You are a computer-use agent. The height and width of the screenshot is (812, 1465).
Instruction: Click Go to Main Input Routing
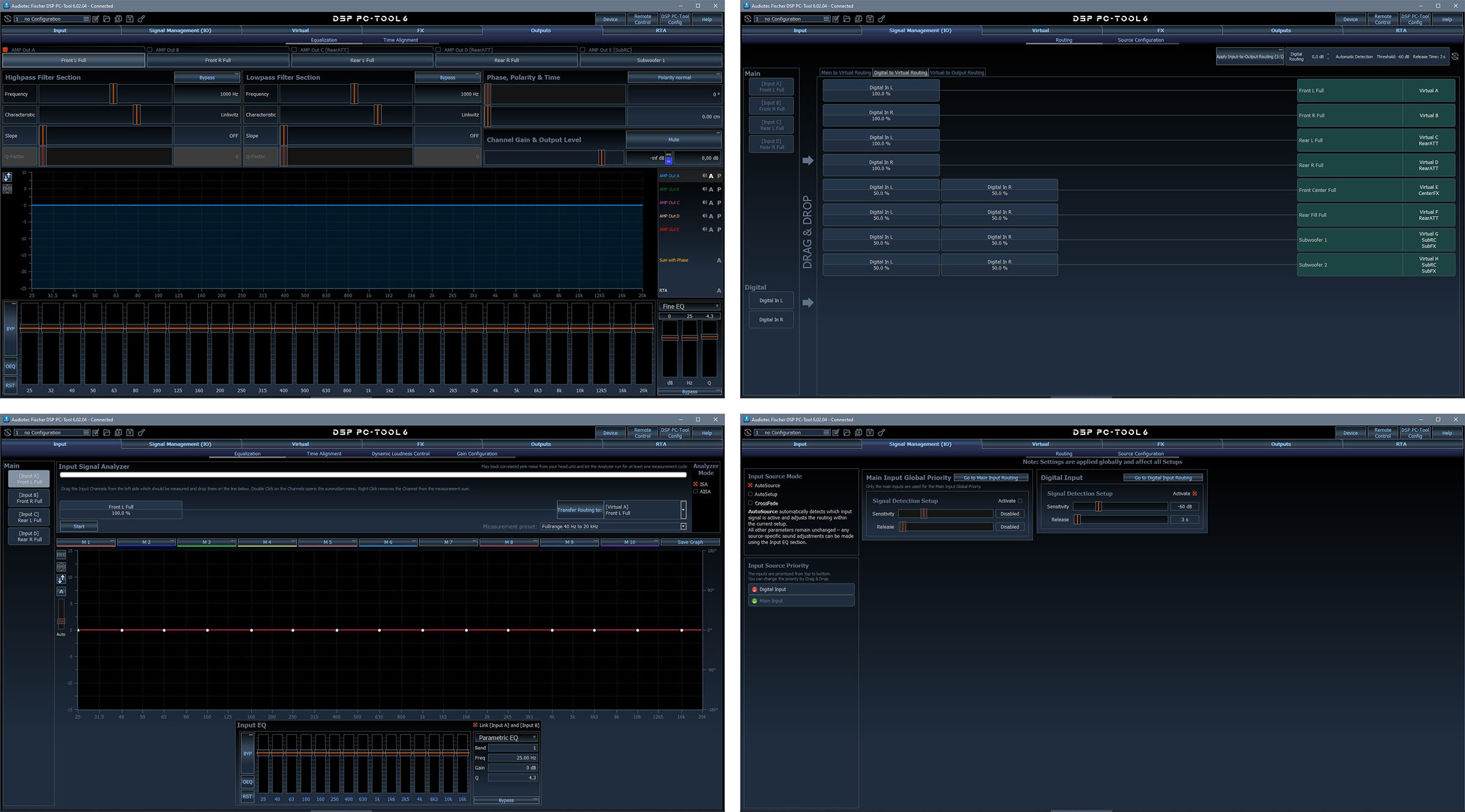point(991,478)
